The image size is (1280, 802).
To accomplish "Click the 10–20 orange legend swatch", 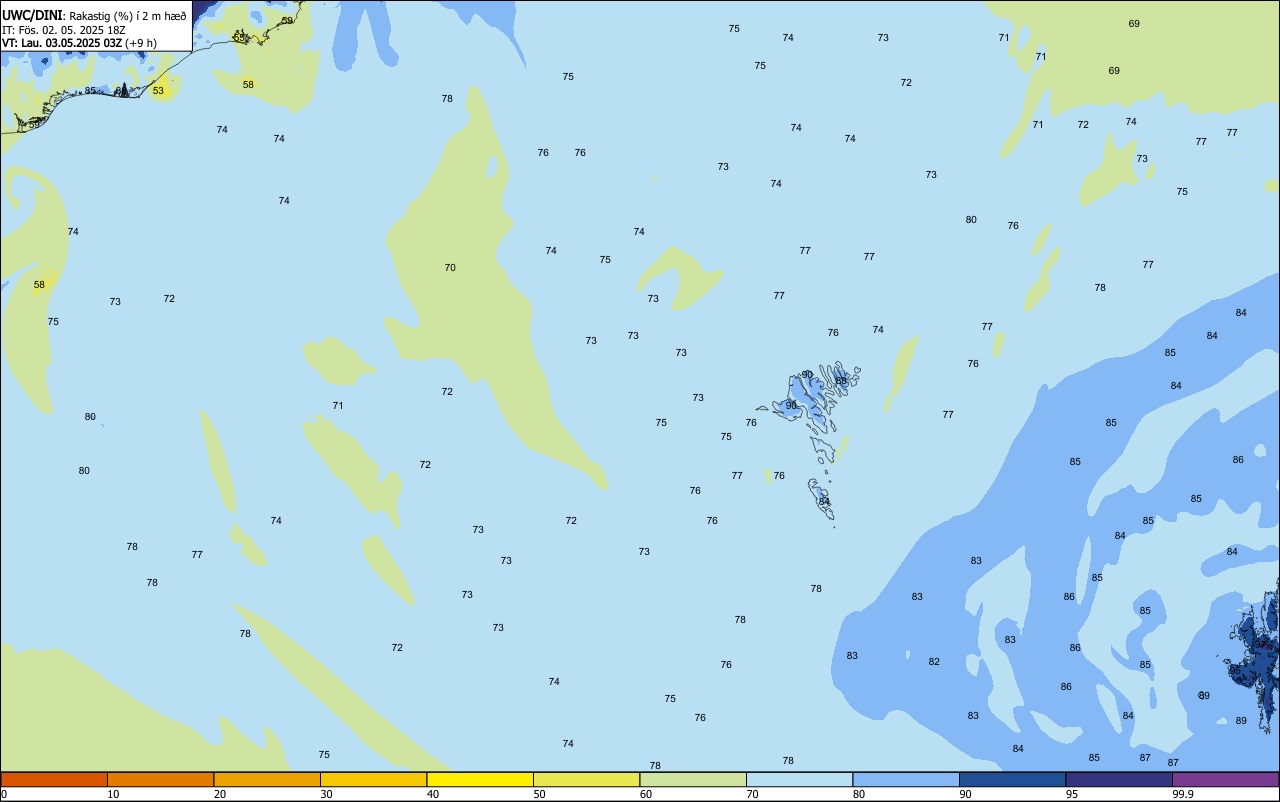I will [x=160, y=779].
